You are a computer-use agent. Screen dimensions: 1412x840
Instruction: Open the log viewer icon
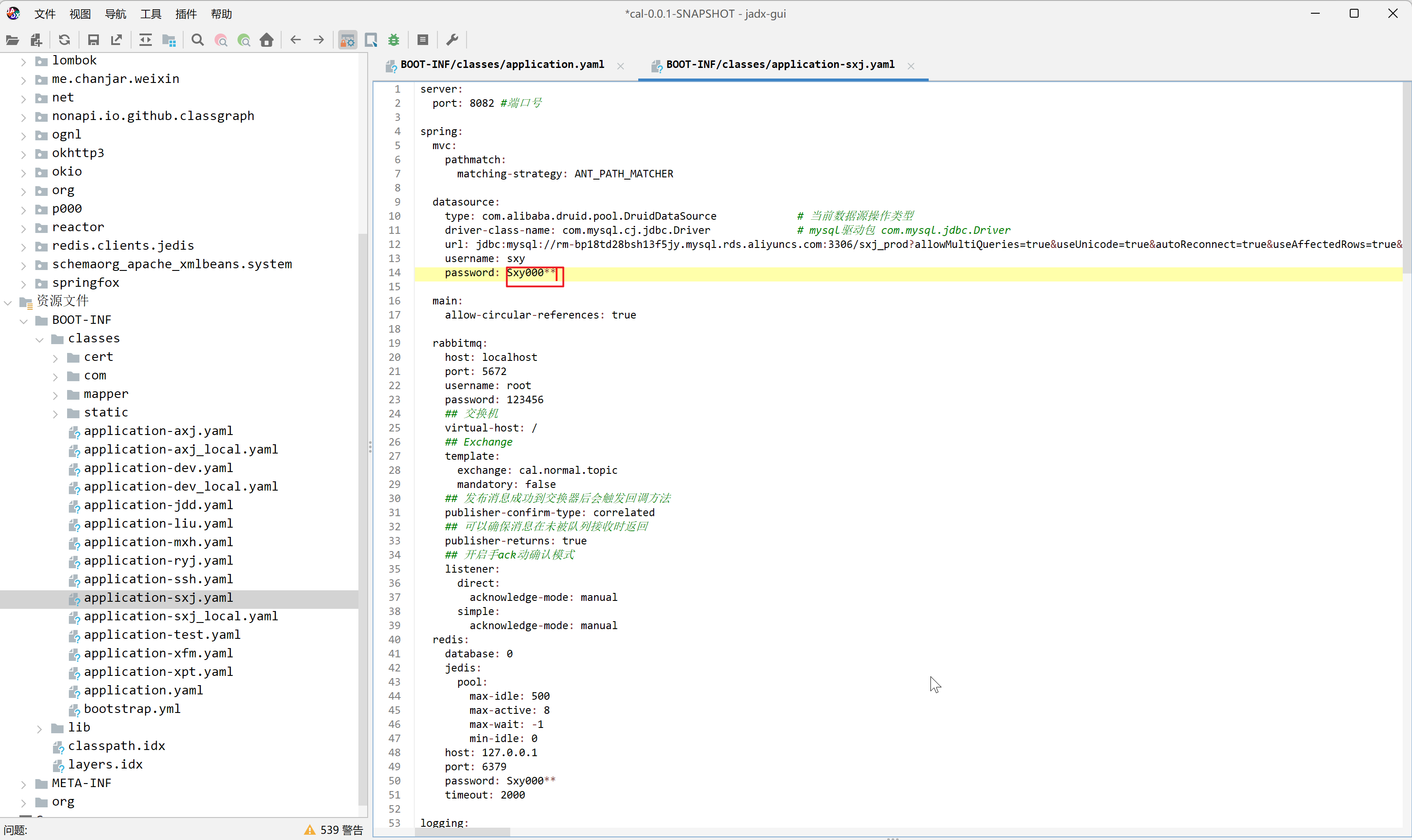[x=422, y=40]
